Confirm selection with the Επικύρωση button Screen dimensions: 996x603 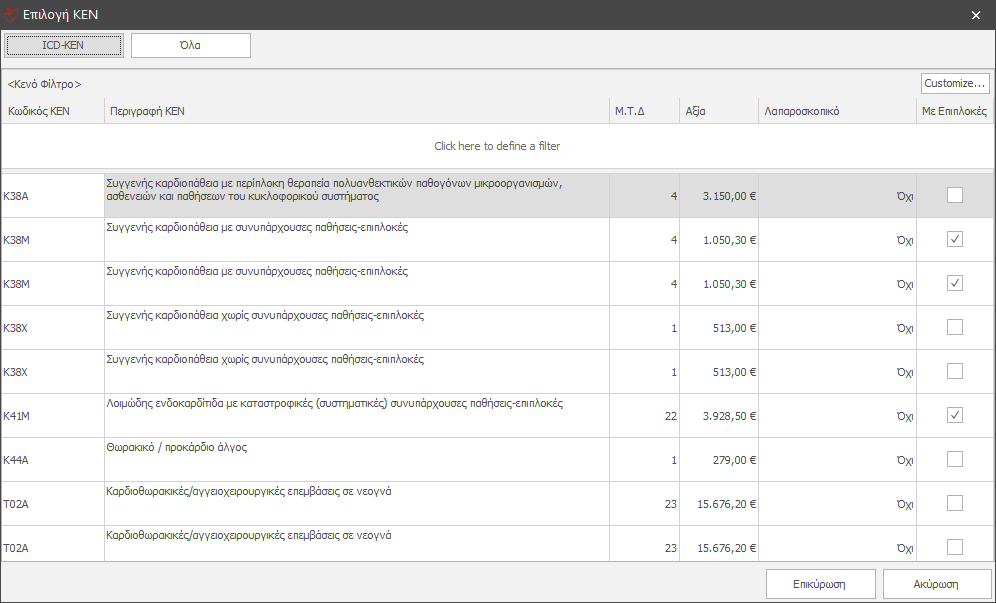click(x=820, y=584)
